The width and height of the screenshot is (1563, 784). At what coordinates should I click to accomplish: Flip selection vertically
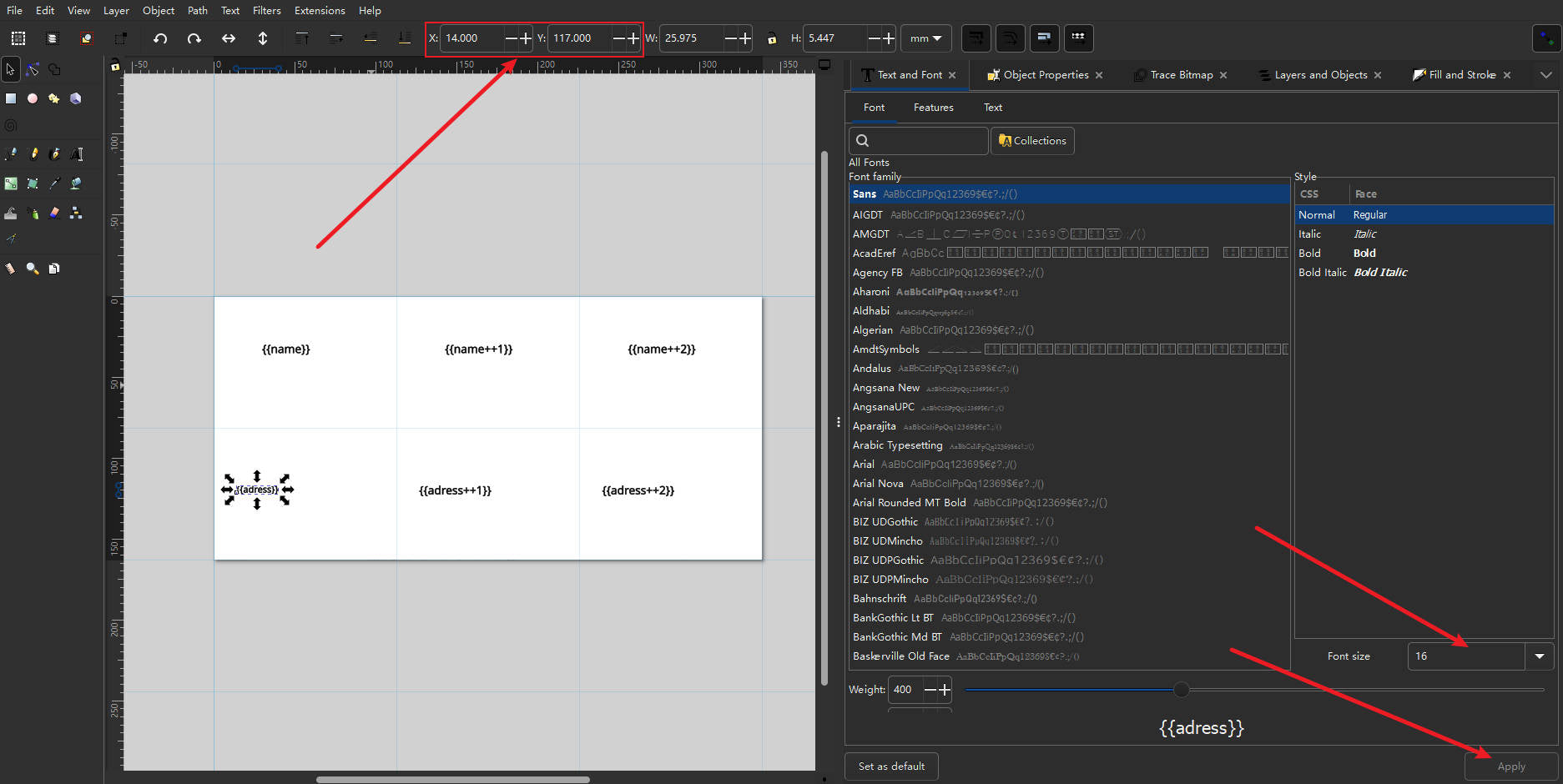click(x=262, y=38)
